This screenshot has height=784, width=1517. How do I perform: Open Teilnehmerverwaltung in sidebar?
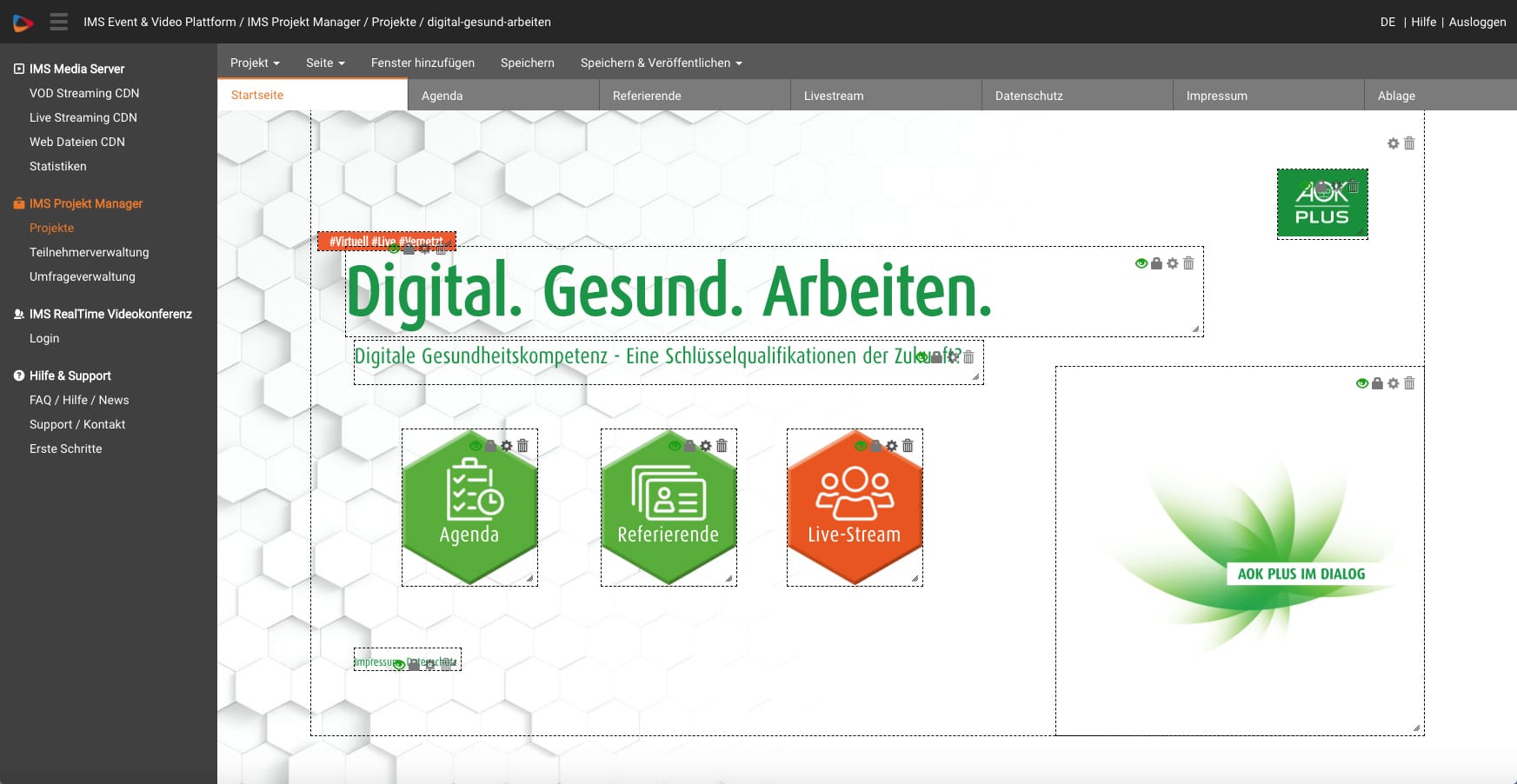89,252
